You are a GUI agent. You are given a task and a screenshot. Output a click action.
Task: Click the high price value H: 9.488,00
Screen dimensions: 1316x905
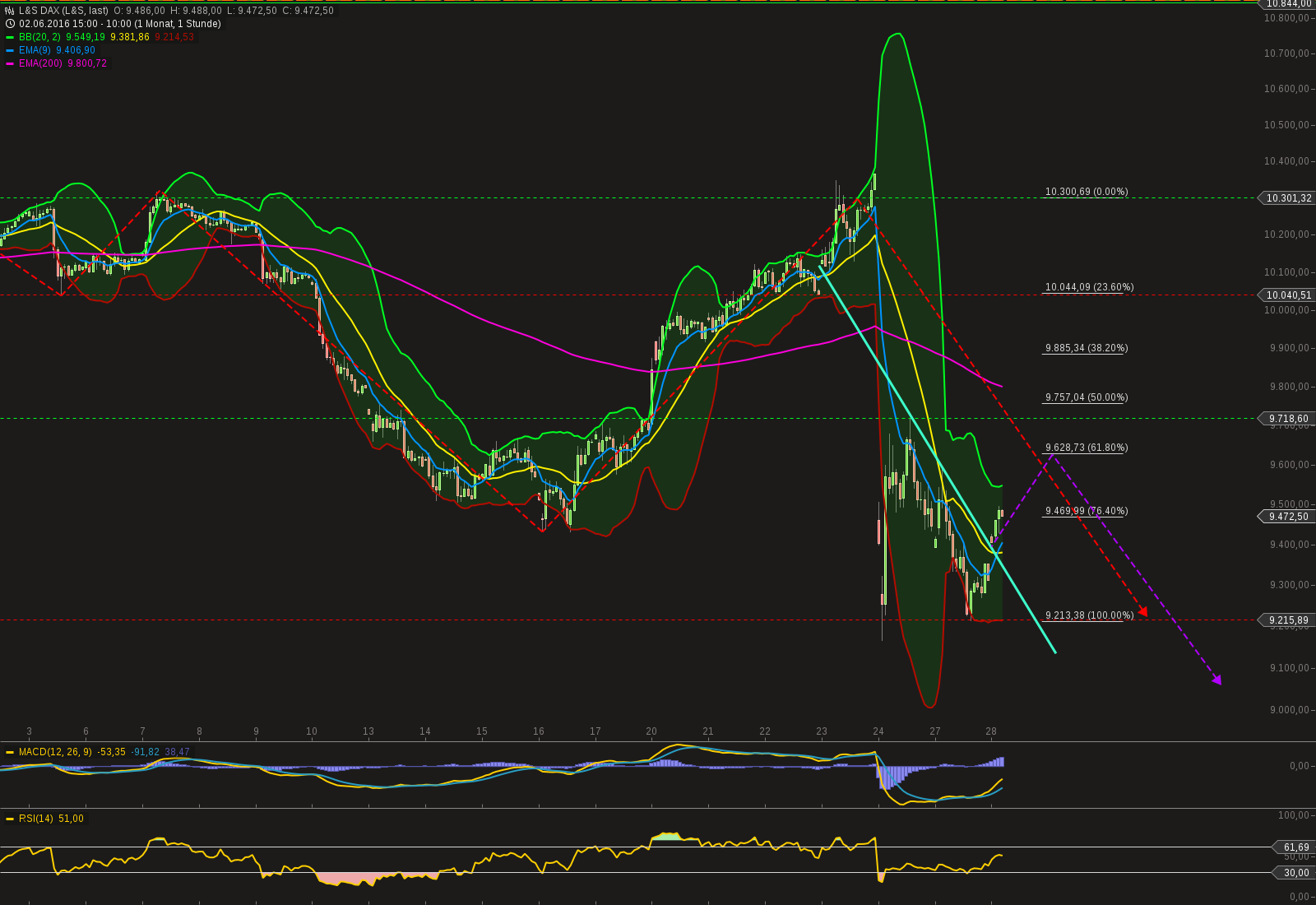(196, 11)
